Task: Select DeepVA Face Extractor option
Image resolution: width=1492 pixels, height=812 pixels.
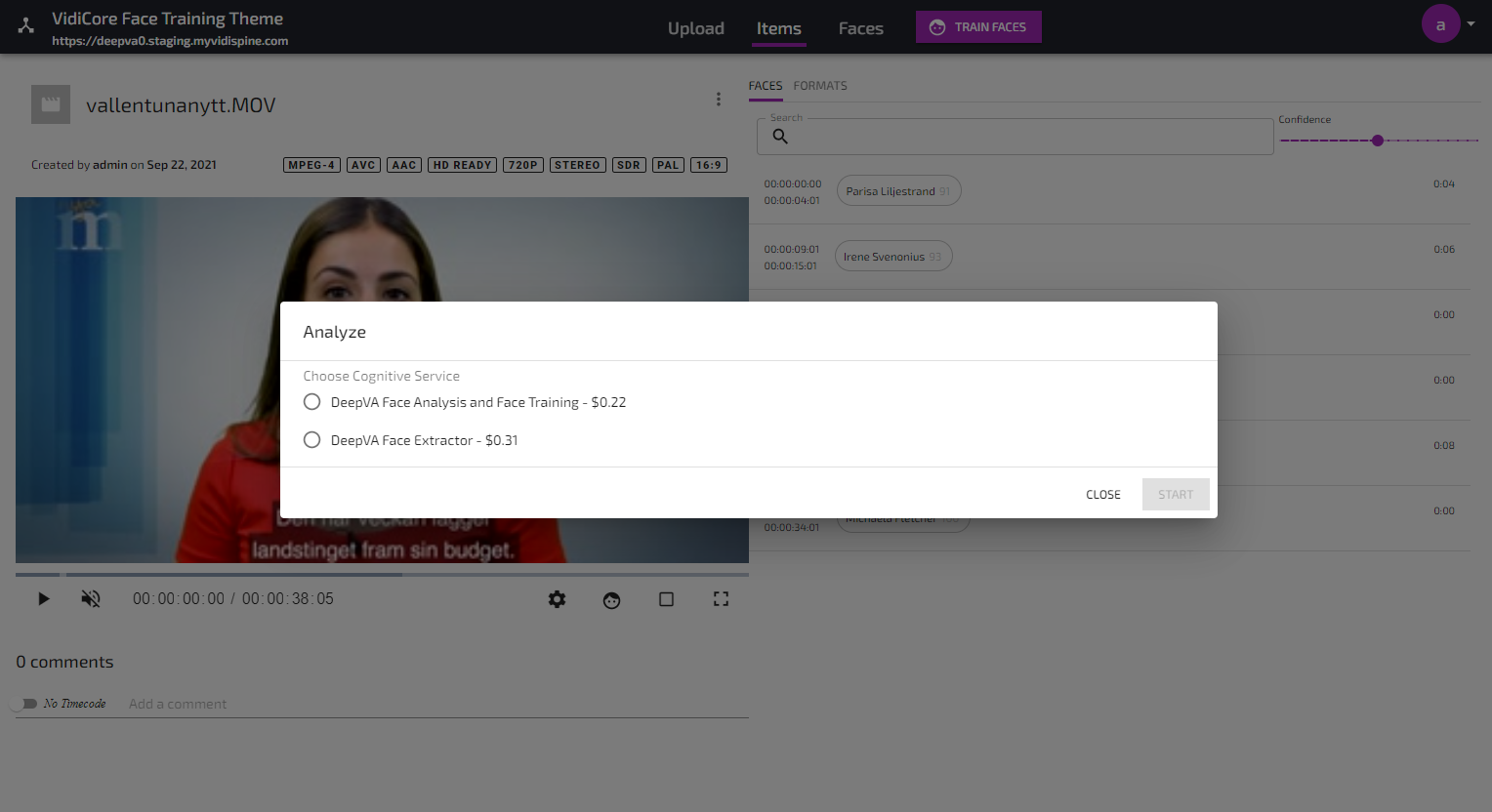Action: (x=312, y=440)
